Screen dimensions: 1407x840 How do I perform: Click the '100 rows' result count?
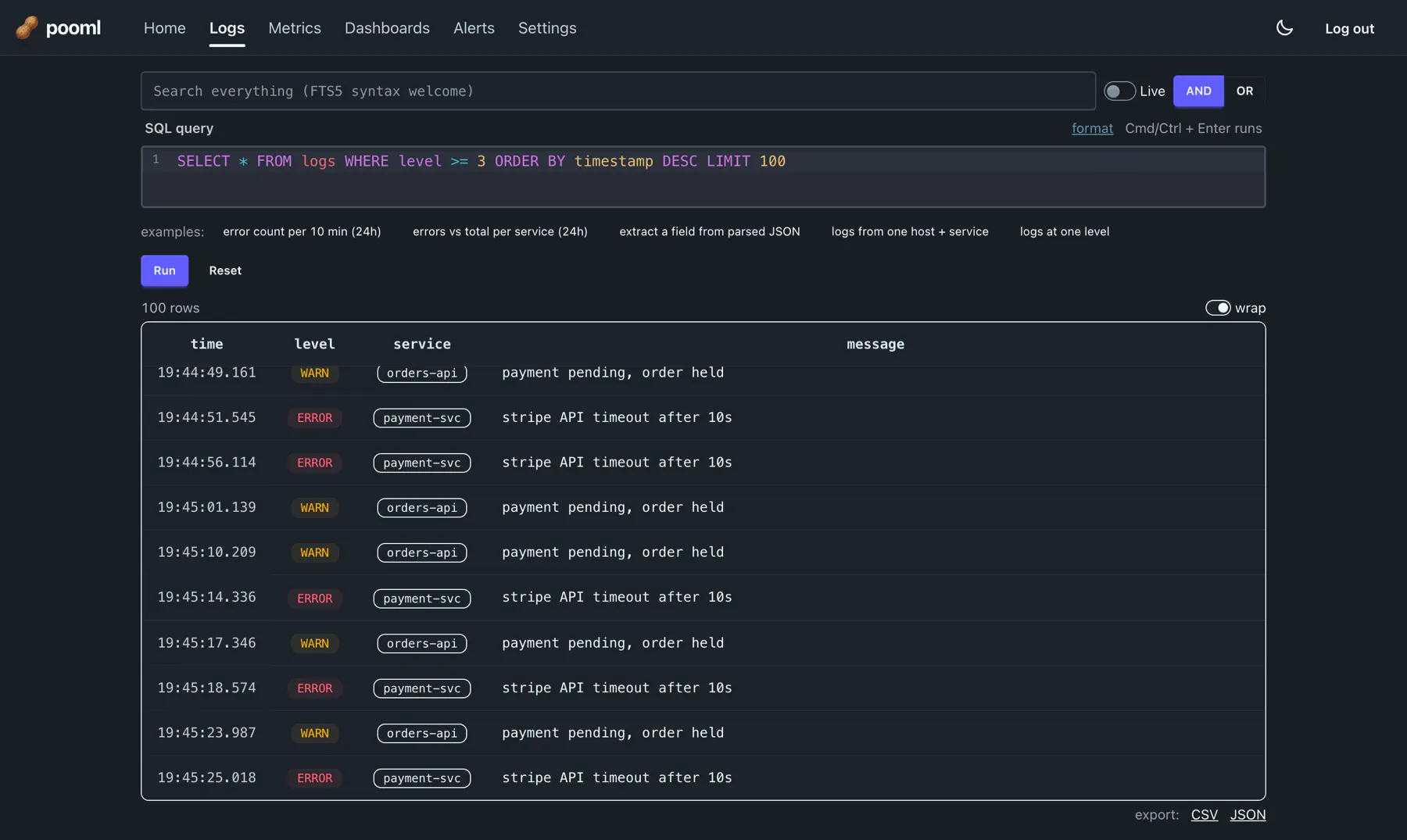click(x=170, y=308)
